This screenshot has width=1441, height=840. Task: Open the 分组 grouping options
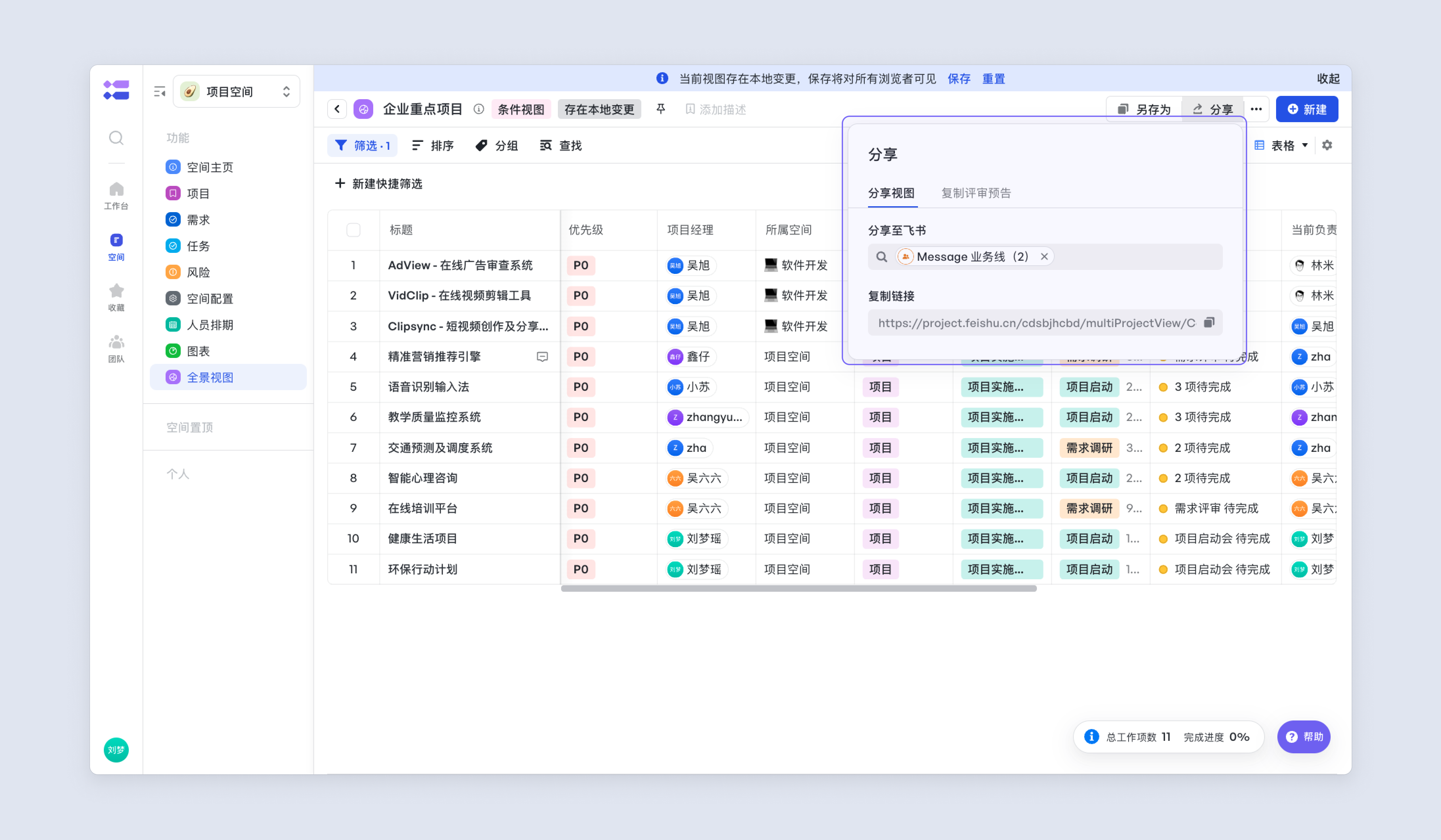point(497,146)
